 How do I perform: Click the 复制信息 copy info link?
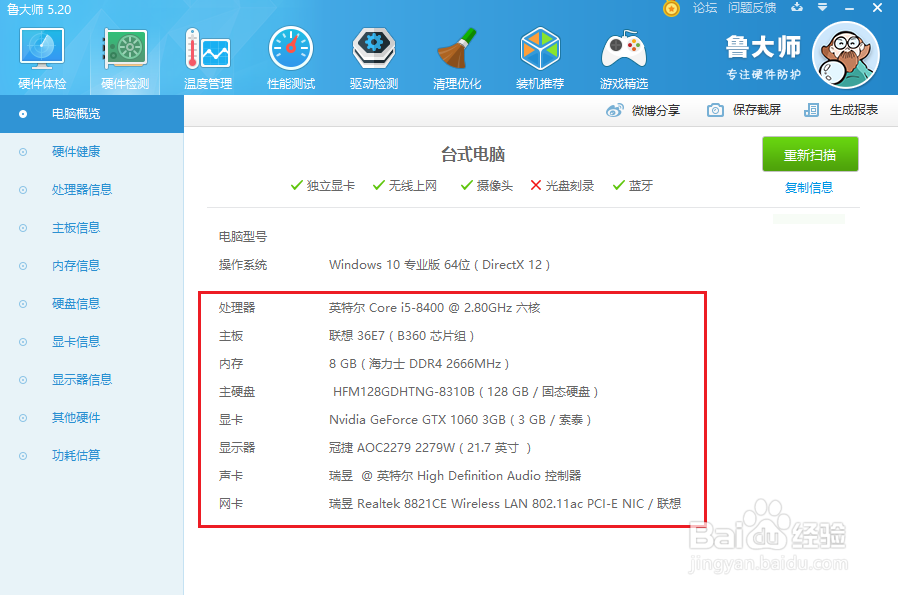[x=809, y=187]
